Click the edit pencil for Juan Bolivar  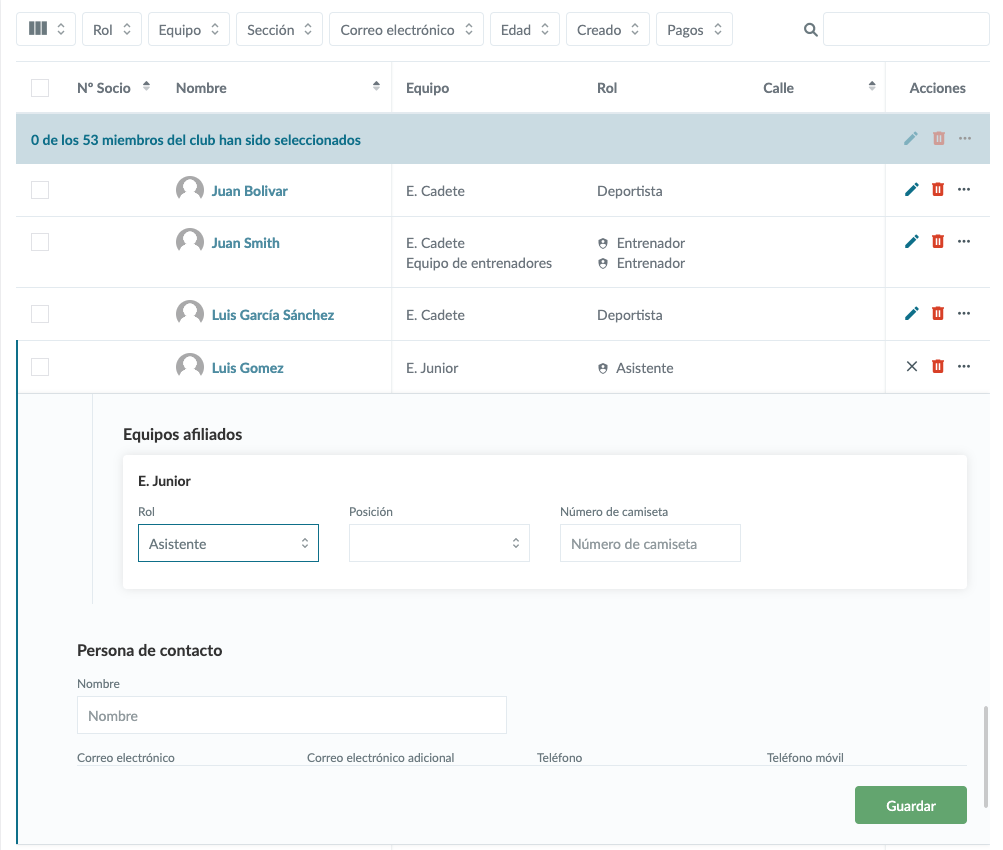point(911,189)
